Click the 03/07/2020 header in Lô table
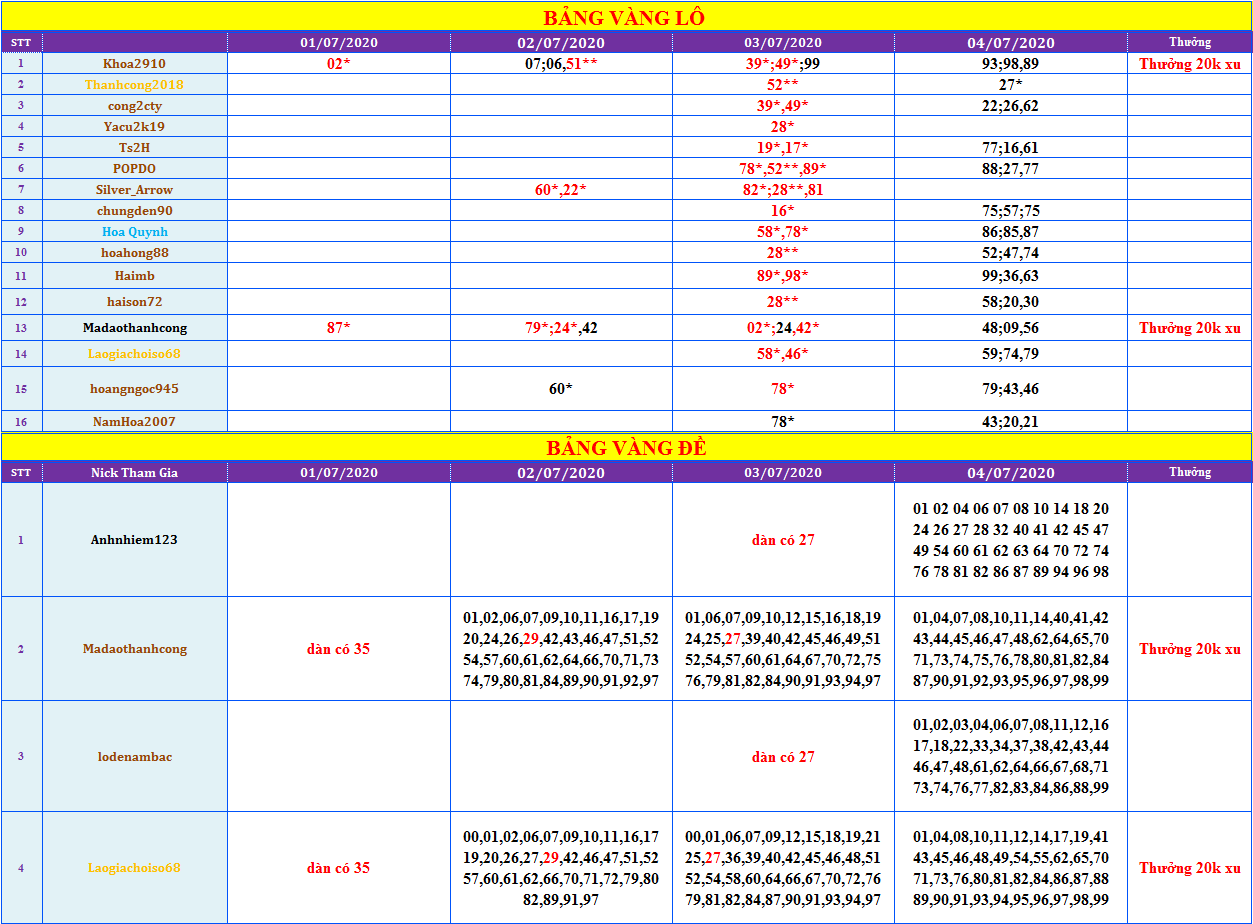 783,43
